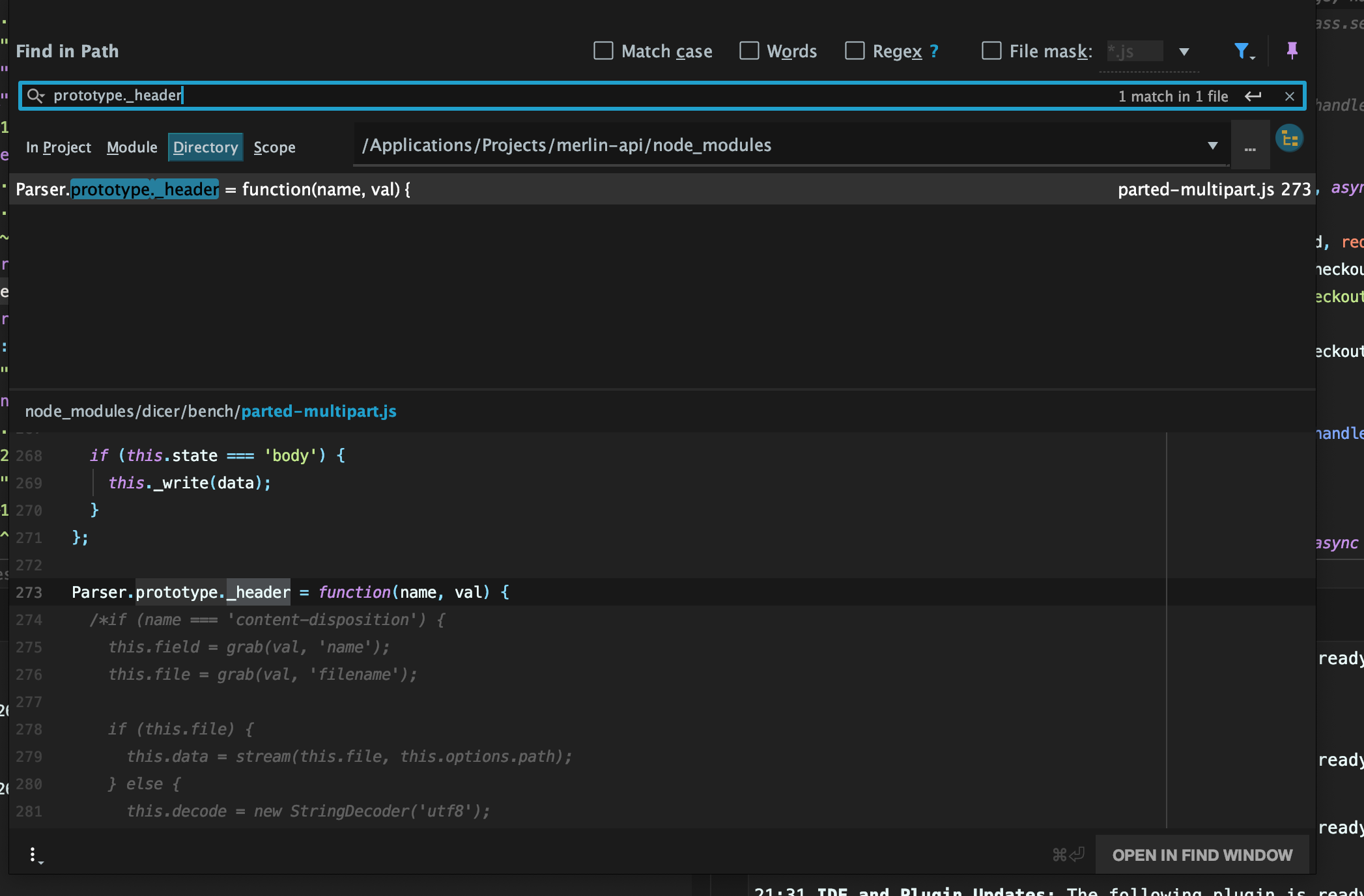This screenshot has height=896, width=1364.
Task: Open scope settings via the blue circular icon
Action: click(x=1290, y=138)
